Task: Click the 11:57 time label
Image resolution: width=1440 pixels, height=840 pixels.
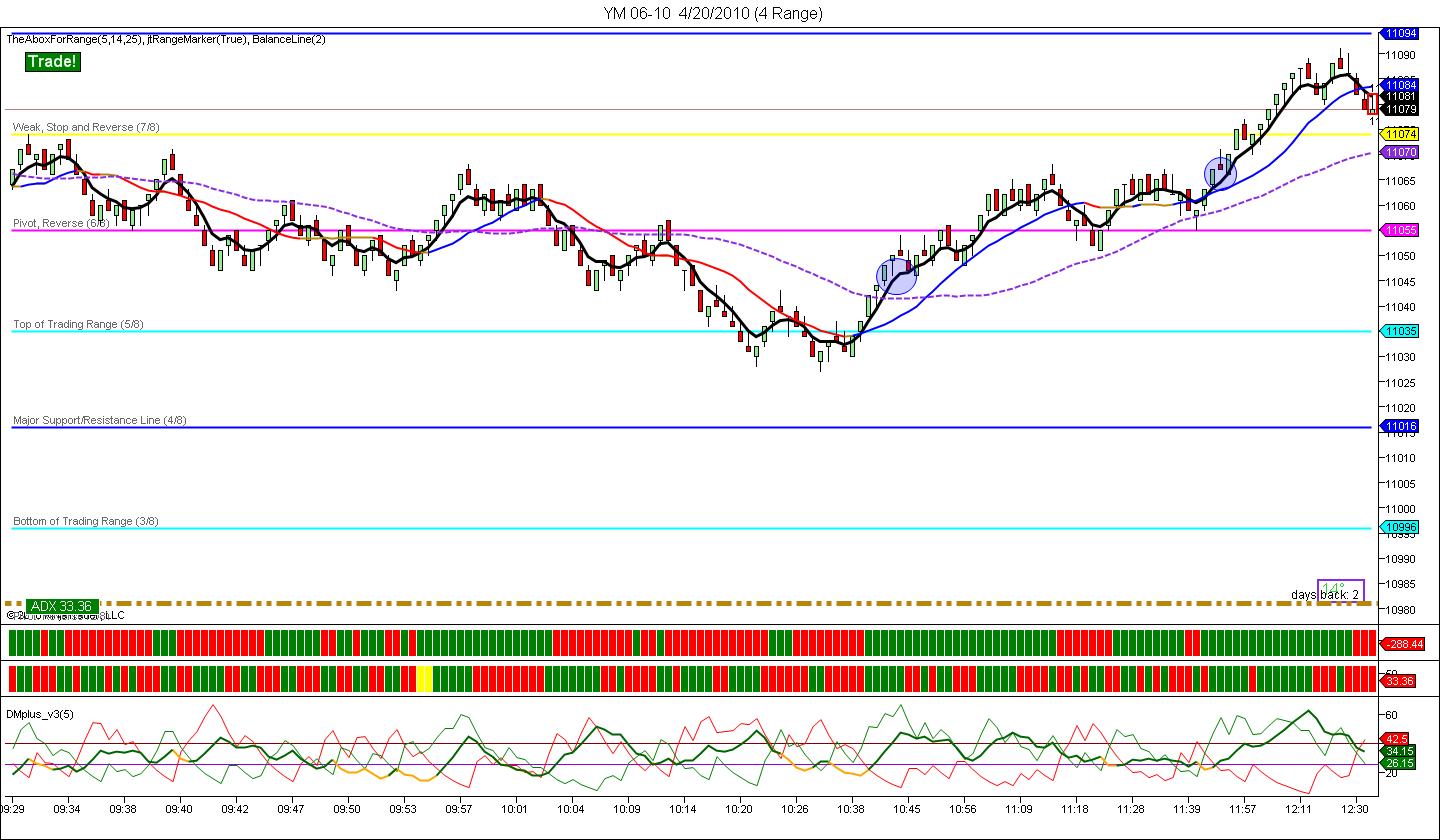Action: point(1243,808)
